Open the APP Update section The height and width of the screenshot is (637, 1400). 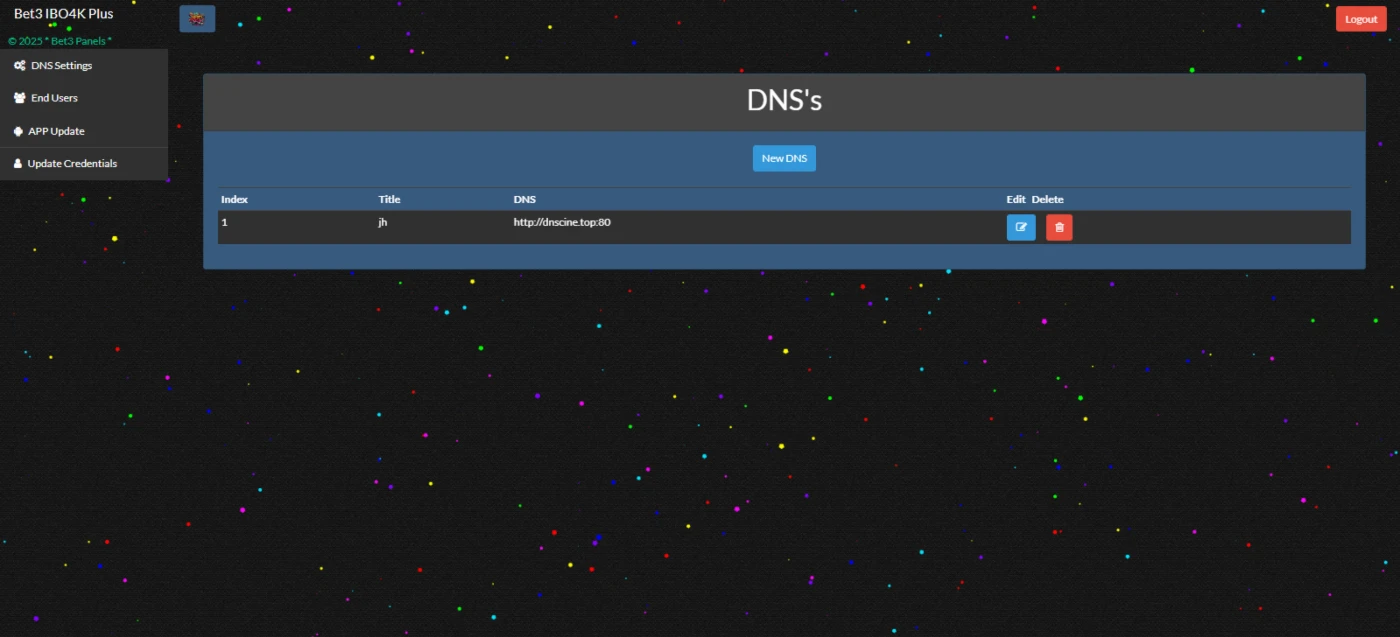pyautogui.click(x=84, y=131)
